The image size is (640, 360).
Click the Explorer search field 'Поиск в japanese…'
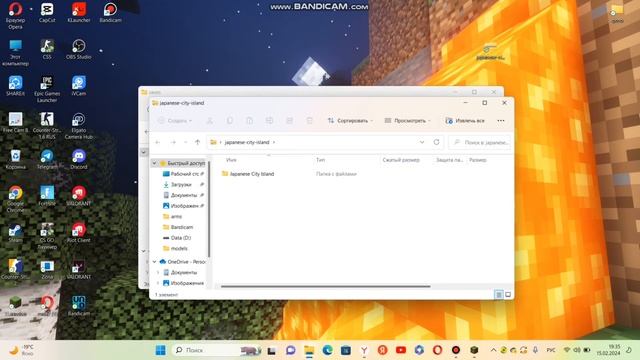[480, 142]
